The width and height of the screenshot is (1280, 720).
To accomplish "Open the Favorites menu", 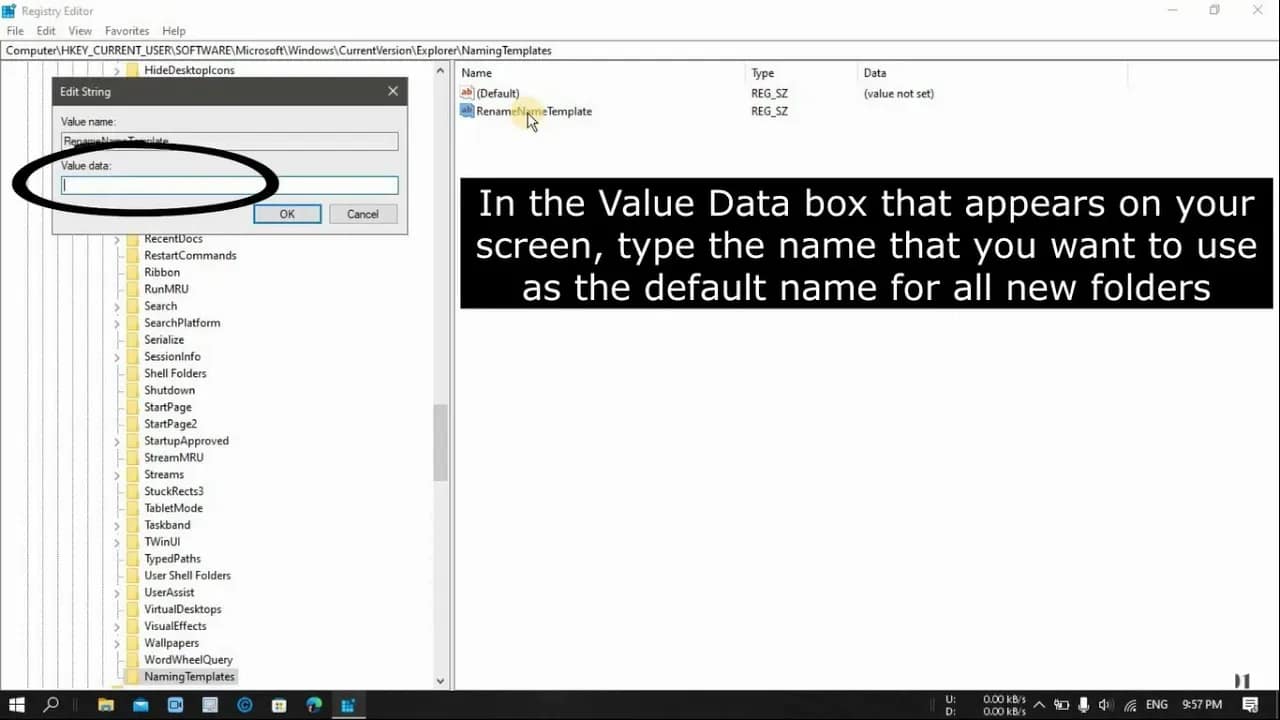I will click(x=127, y=30).
